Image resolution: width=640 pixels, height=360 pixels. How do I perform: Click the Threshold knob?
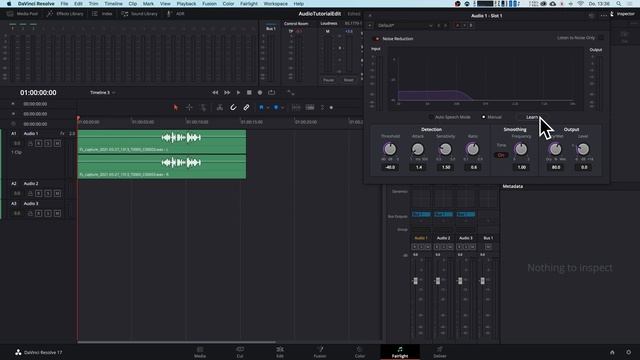tap(390, 149)
